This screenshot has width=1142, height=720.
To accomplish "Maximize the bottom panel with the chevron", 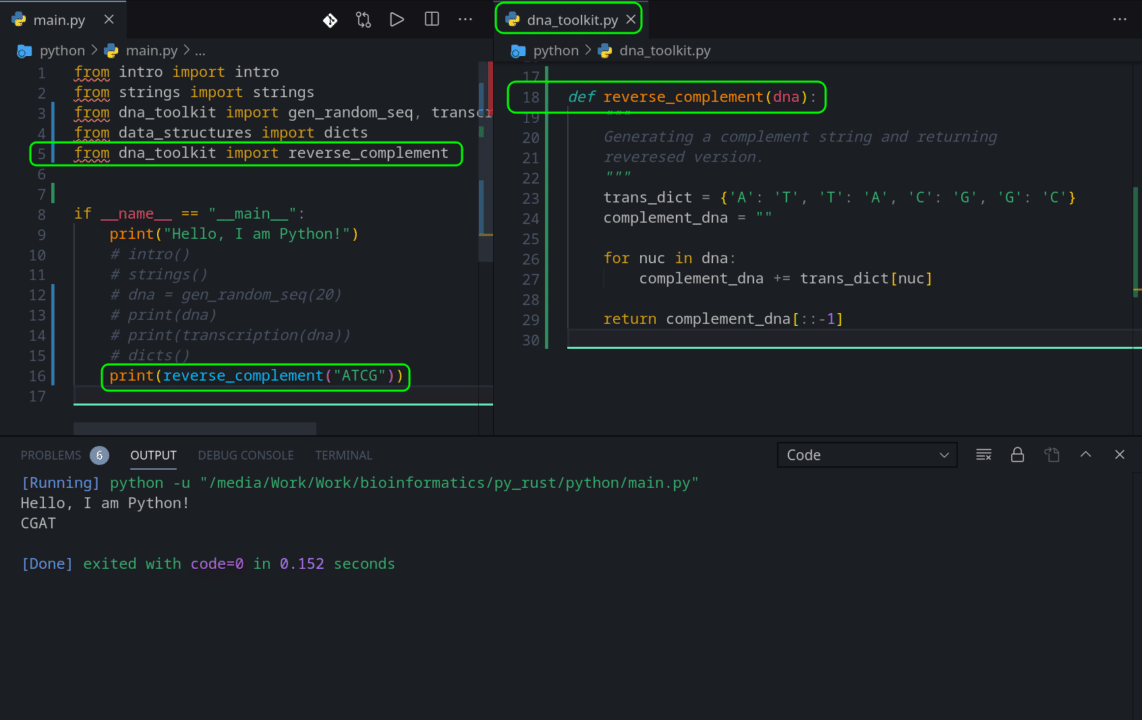I will point(1085,455).
